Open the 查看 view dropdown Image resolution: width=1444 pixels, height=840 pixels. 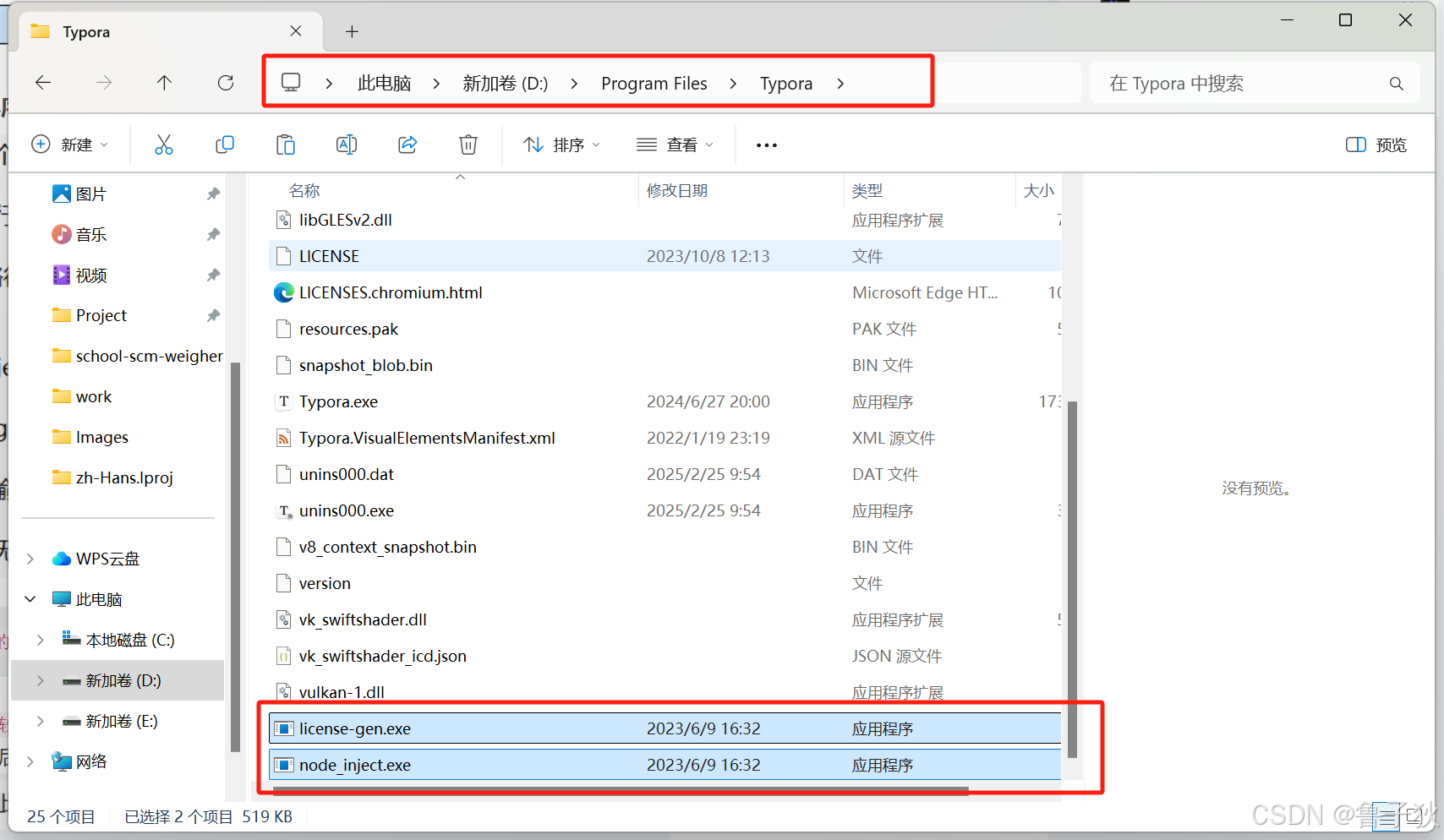pos(675,145)
